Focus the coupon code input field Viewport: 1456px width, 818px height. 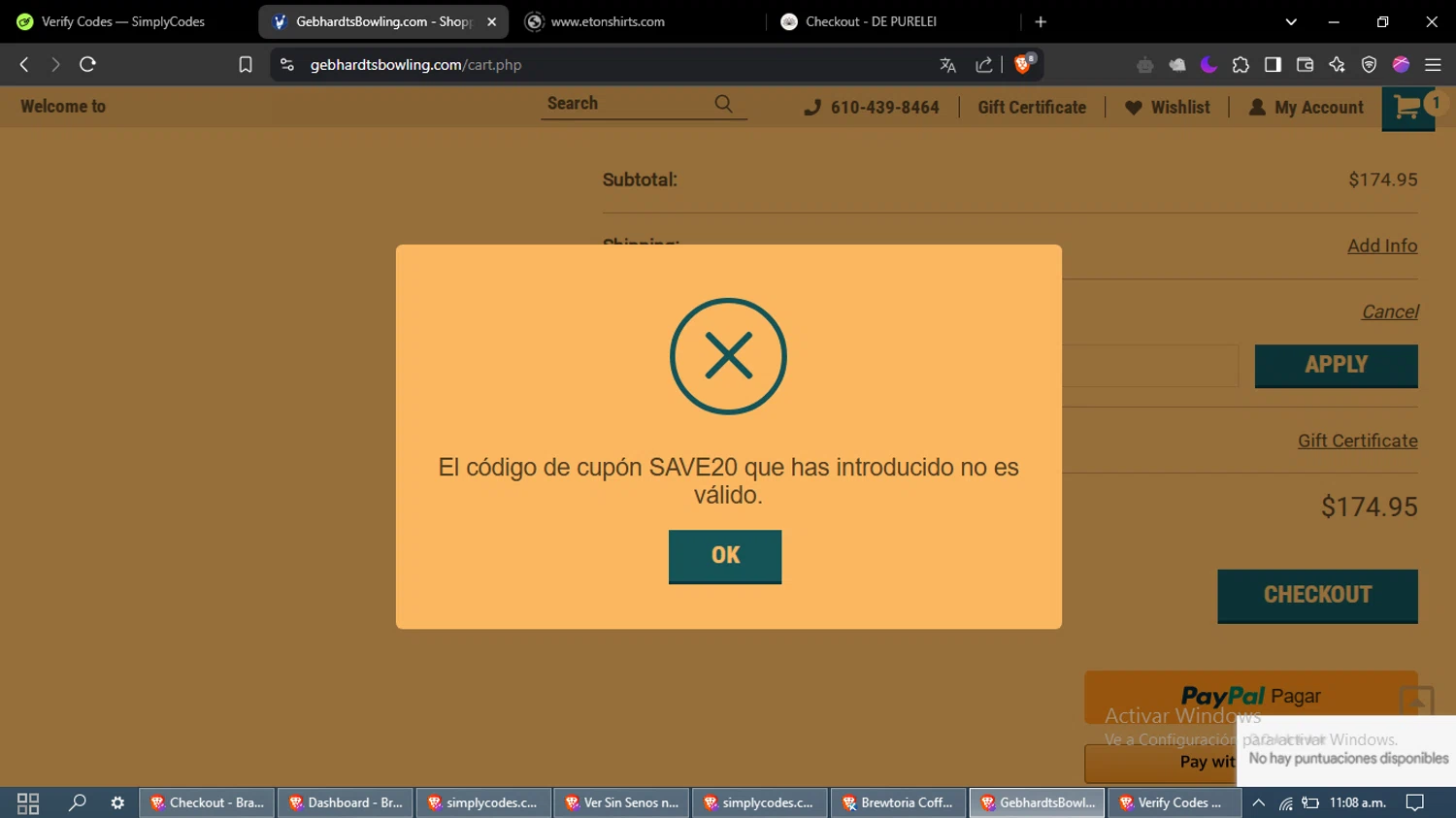tap(1150, 366)
